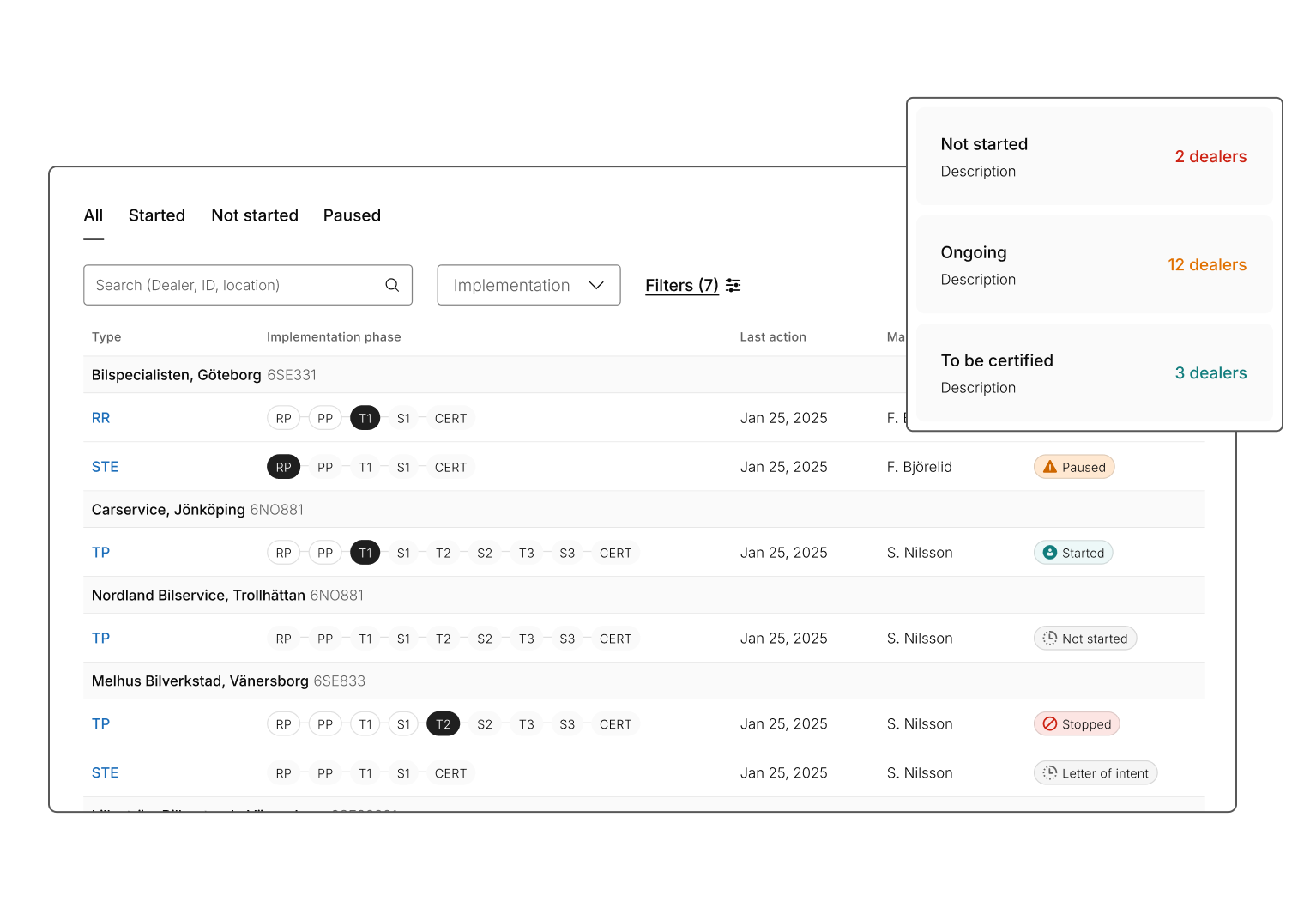Screen dimensions: 1316x908
Task: Click the filter sliders icon next to Filters
Action: pyautogui.click(x=733, y=284)
